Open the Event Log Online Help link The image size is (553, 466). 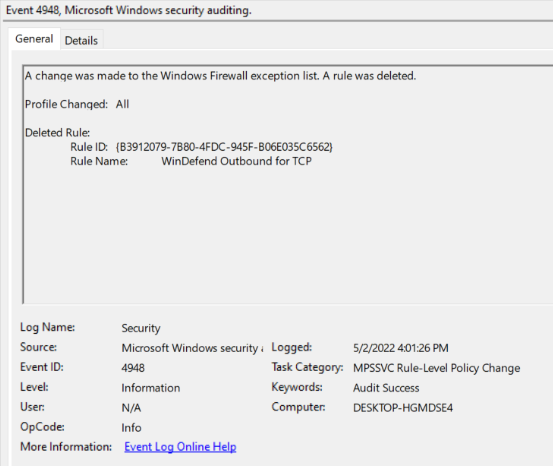(180, 447)
